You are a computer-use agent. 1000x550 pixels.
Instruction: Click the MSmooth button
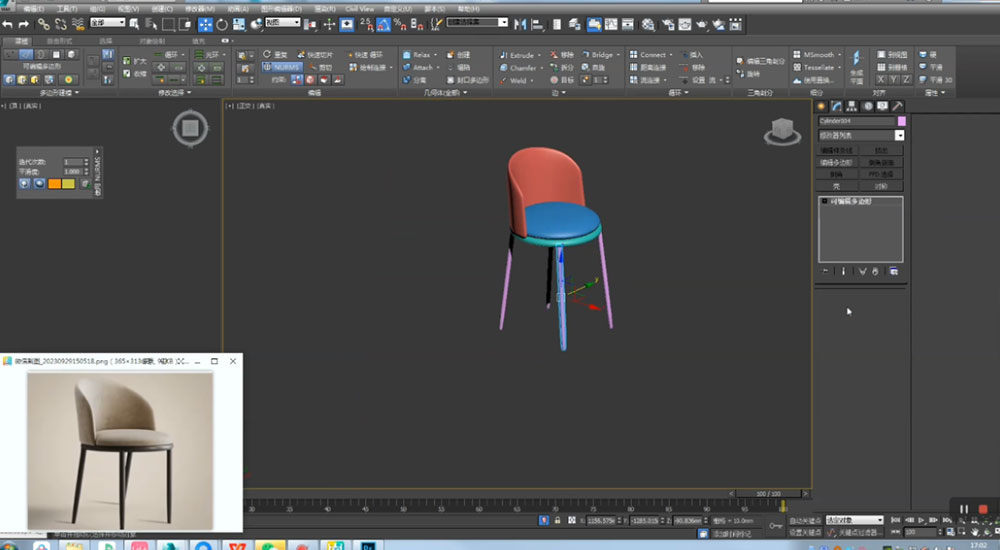[x=819, y=55]
